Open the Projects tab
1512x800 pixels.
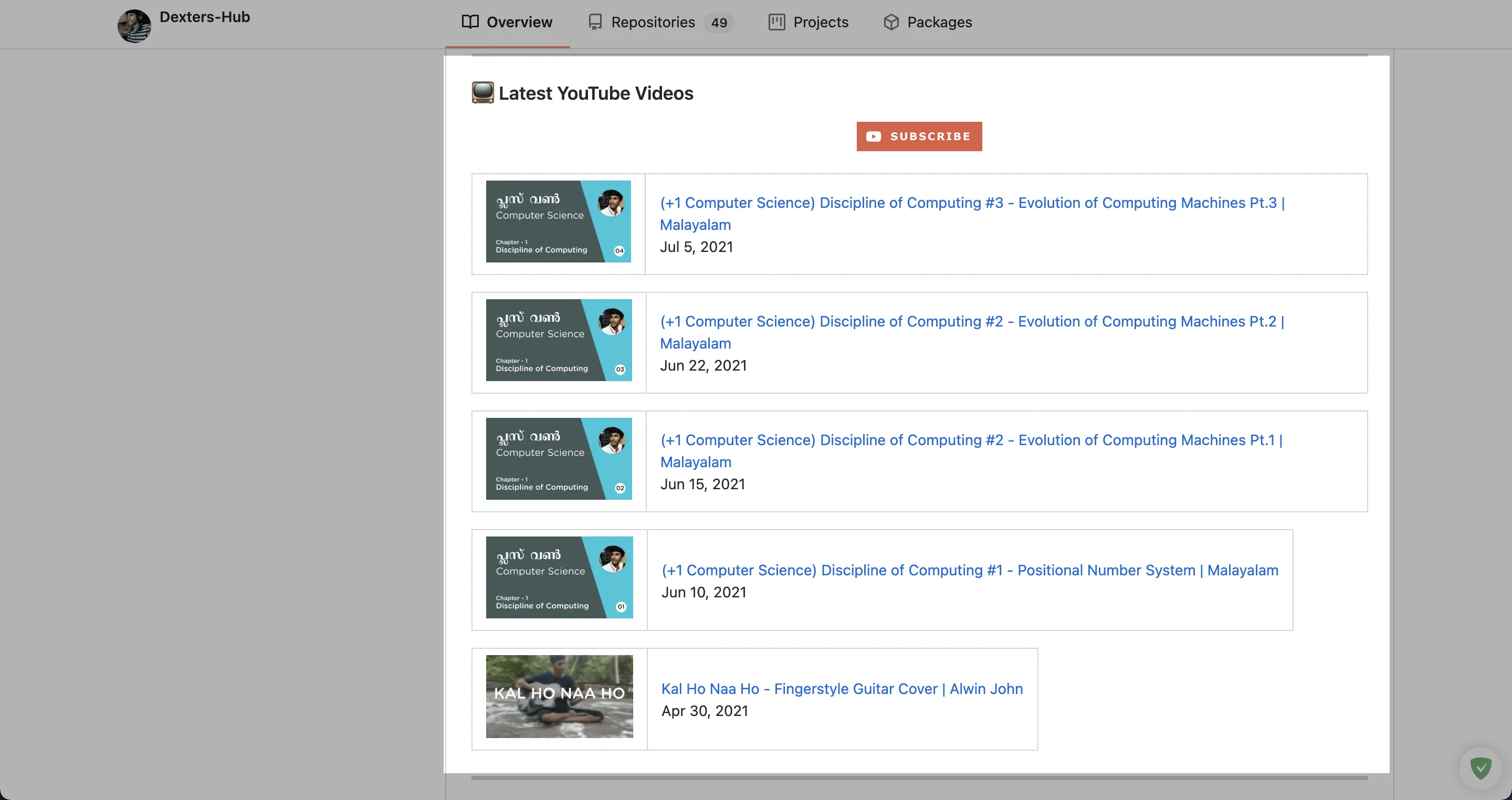[808, 22]
